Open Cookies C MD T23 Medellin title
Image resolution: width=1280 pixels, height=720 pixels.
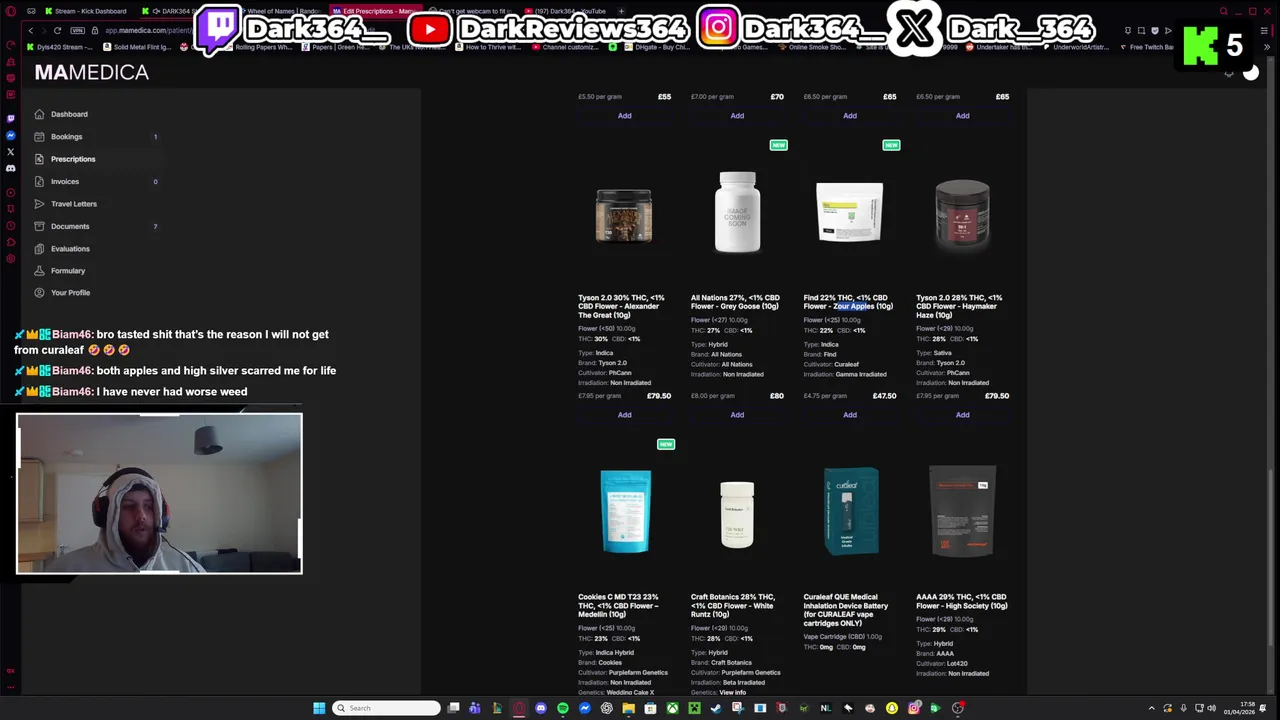point(618,606)
